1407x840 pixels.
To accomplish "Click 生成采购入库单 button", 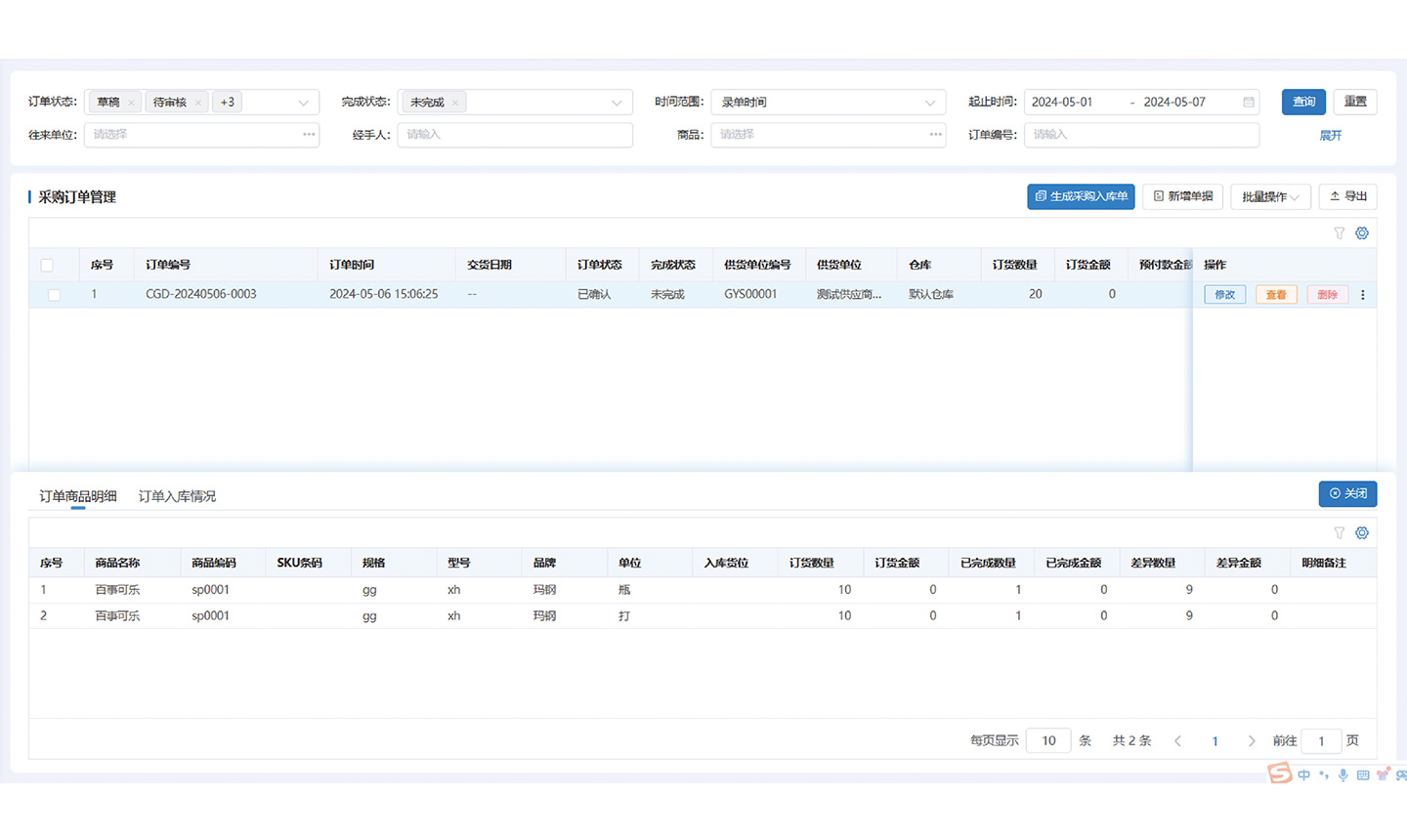I will [x=1081, y=196].
